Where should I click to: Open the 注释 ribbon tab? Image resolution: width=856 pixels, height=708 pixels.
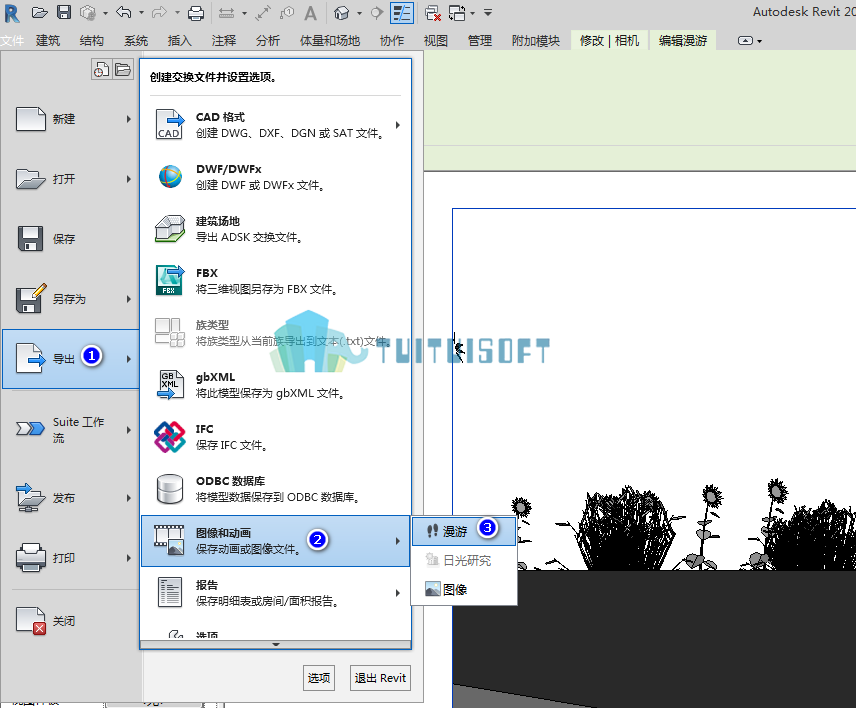[224, 40]
